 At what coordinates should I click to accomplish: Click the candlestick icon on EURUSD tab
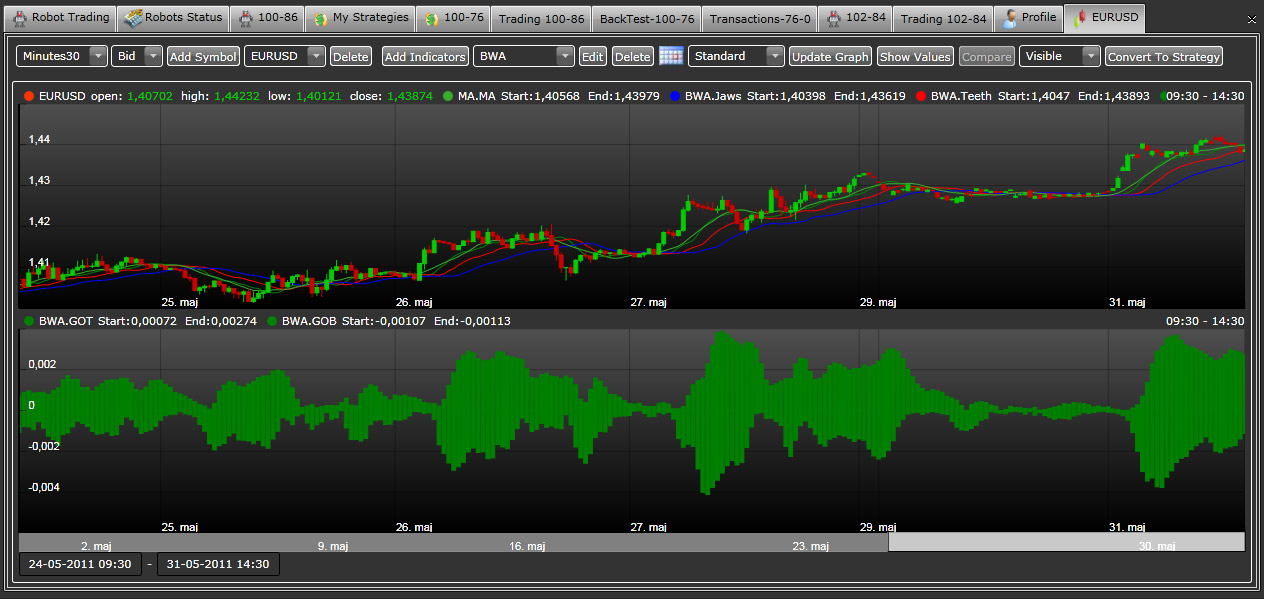1079,18
